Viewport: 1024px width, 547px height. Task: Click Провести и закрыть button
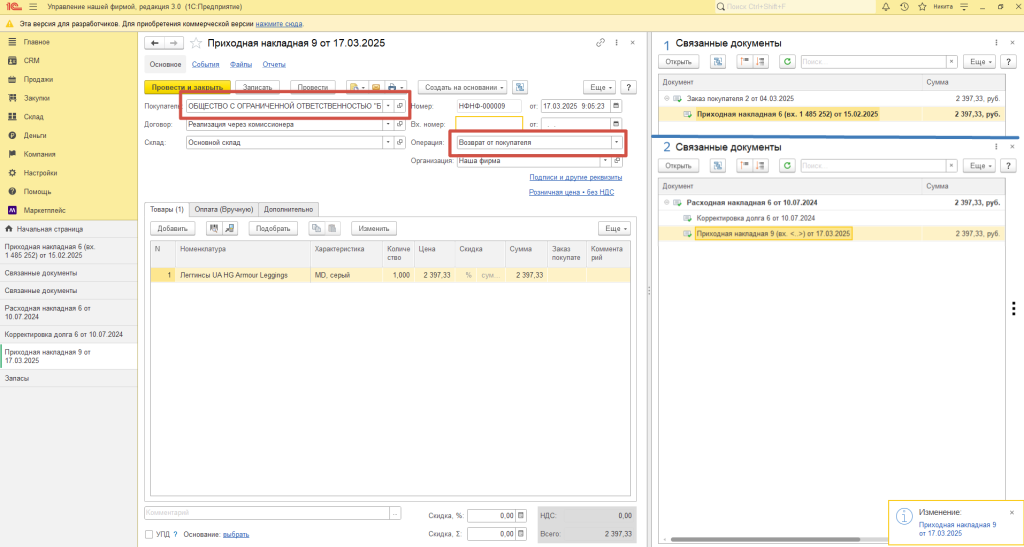pos(187,87)
